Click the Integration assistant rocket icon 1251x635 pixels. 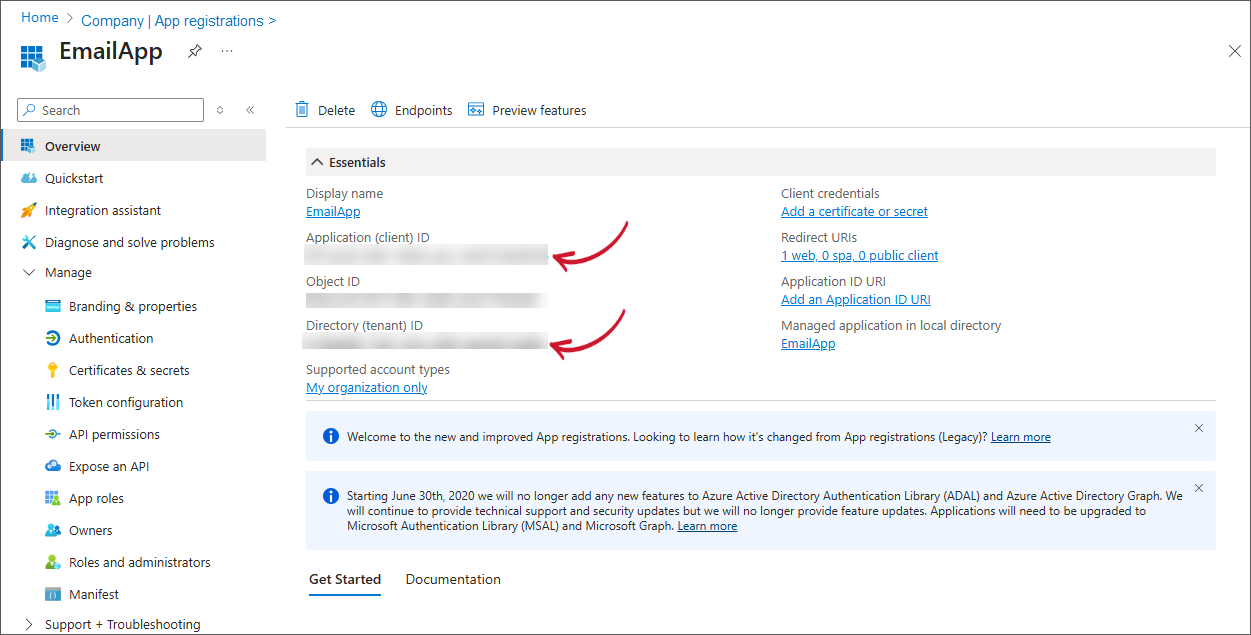pyautogui.click(x=28, y=210)
